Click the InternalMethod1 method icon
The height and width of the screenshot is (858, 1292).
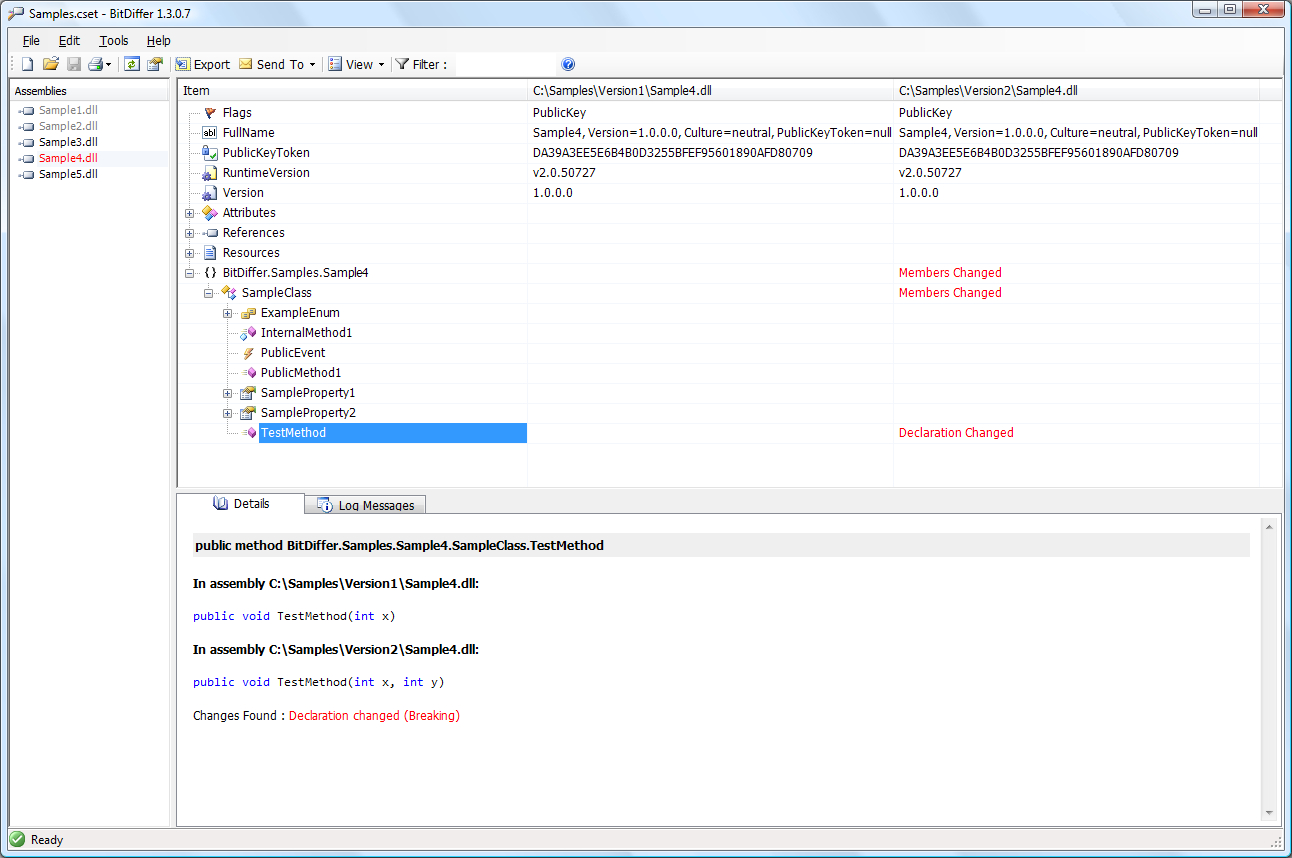click(248, 333)
